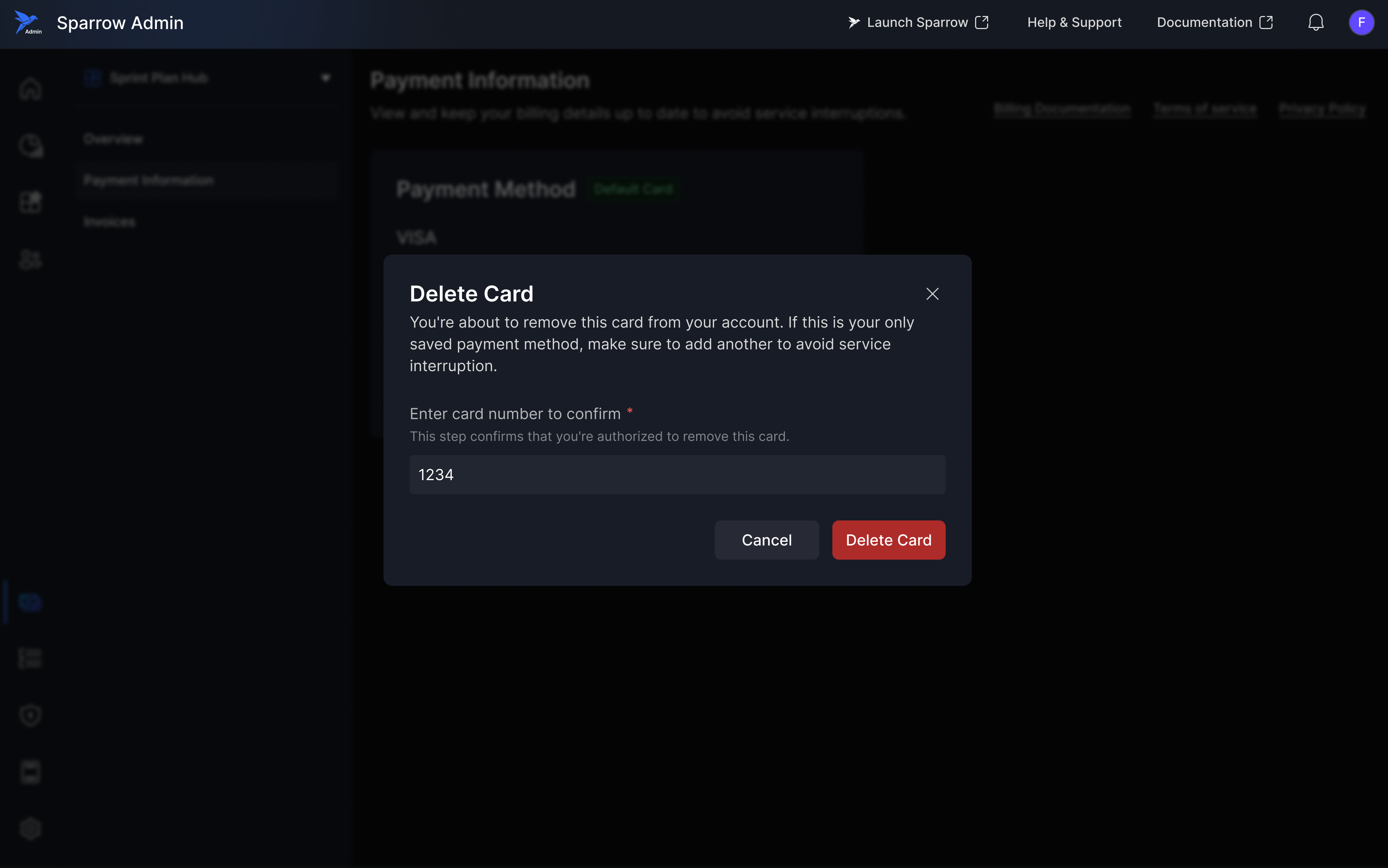The image size is (1388, 868).
Task: Click the Sparrow Admin bird logo
Action: coord(27,23)
